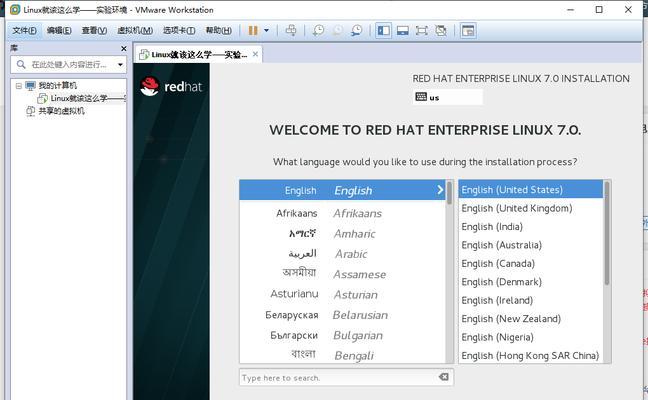The width and height of the screenshot is (648, 400).
Task: Open the 文件(F) menu
Action: pyautogui.click(x=24, y=31)
